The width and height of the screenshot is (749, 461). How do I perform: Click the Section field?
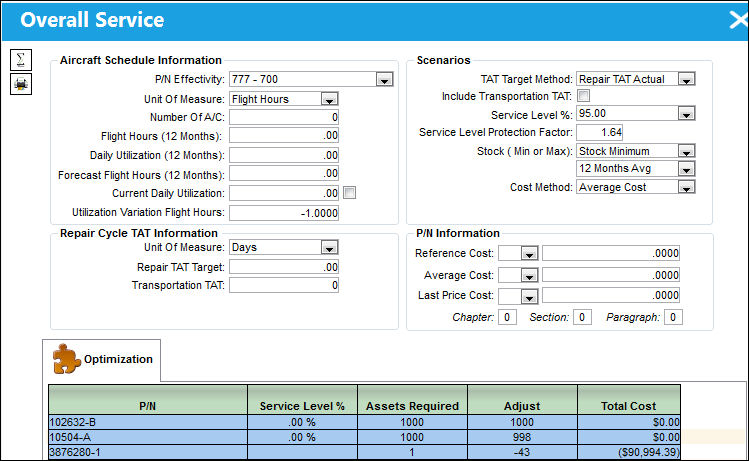(x=582, y=317)
